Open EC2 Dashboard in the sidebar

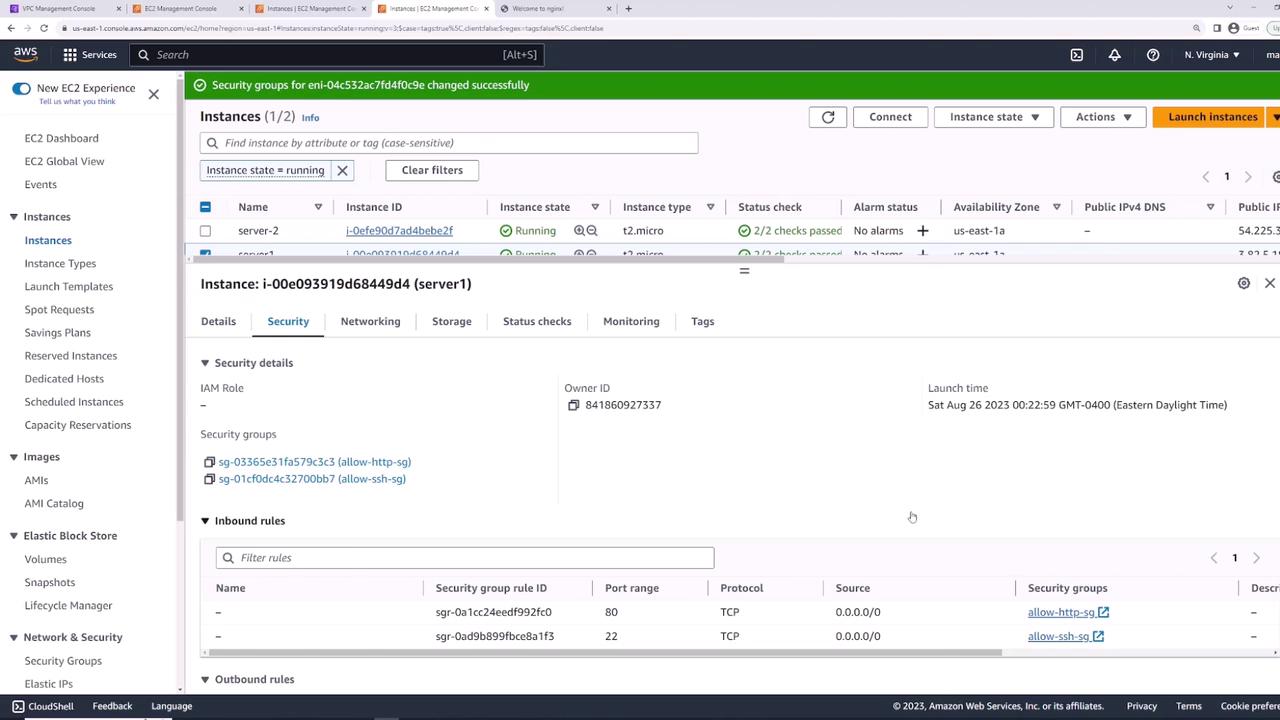[62, 139]
